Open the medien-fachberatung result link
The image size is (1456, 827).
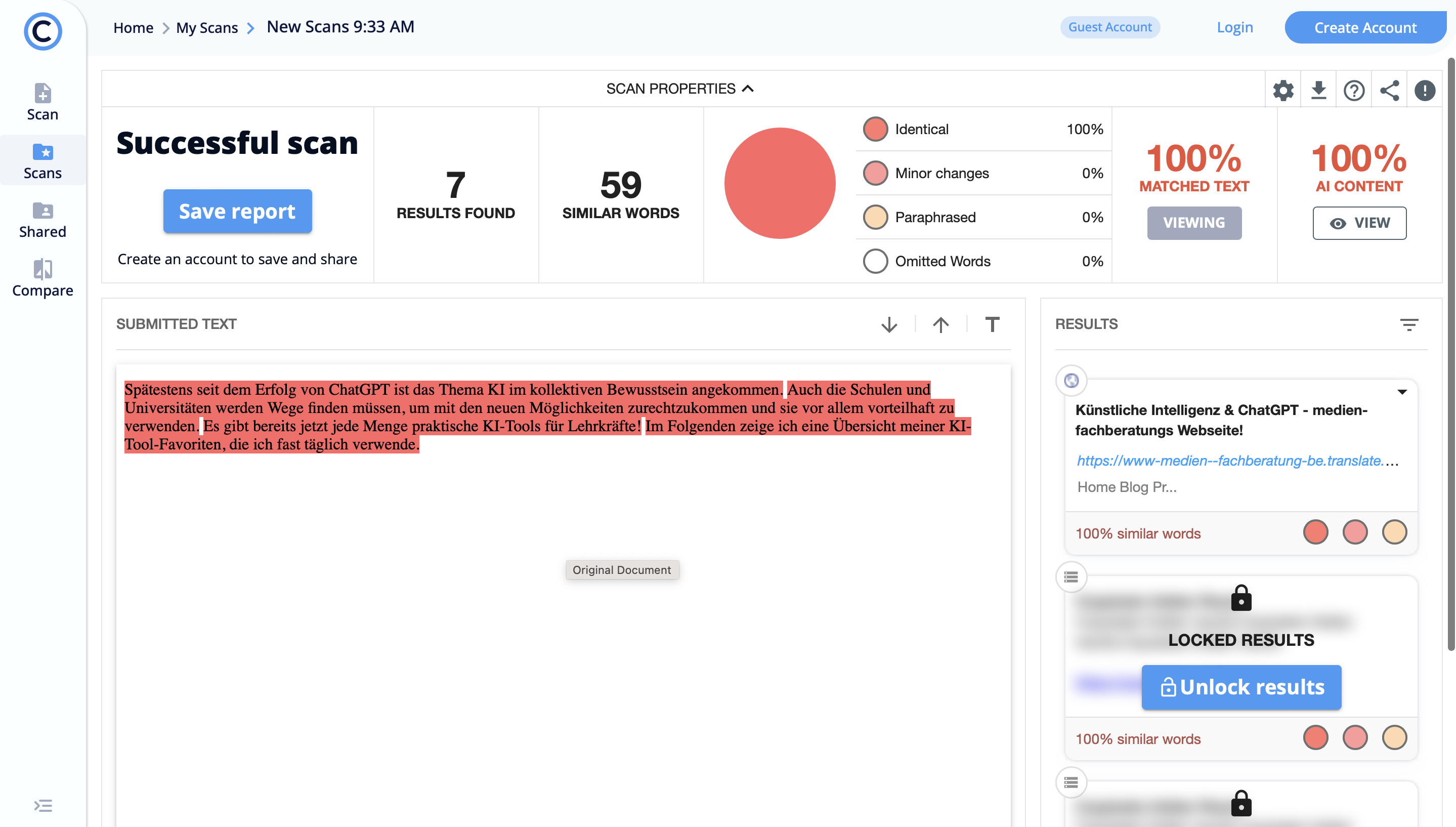(1229, 461)
